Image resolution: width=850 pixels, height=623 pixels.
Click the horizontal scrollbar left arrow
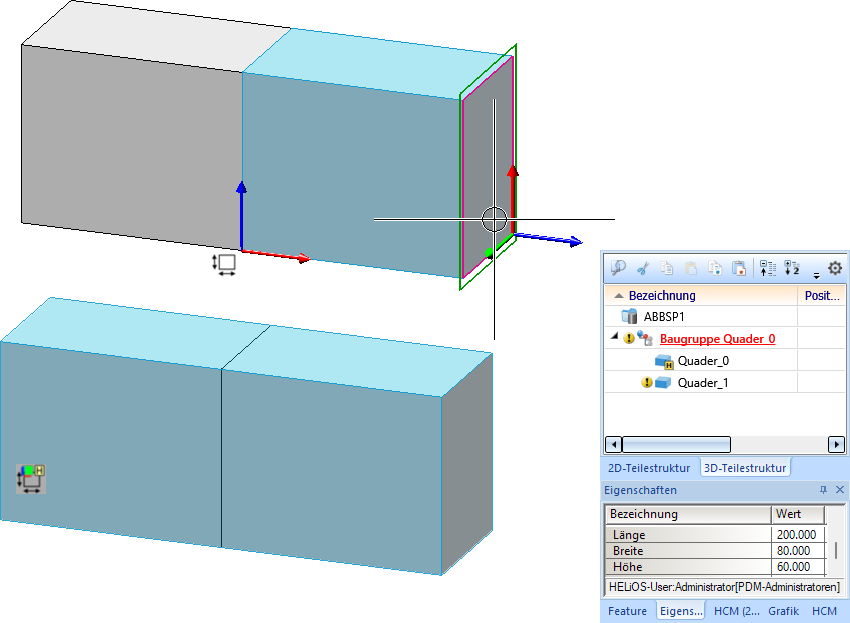coord(614,445)
